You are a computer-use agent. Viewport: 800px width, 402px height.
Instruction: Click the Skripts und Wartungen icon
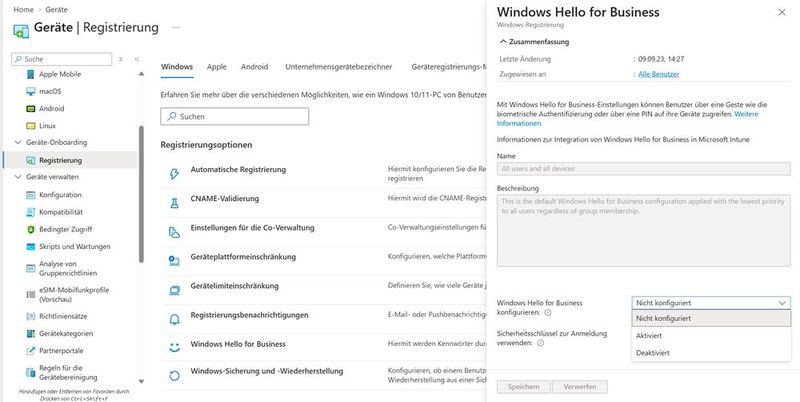coord(31,247)
